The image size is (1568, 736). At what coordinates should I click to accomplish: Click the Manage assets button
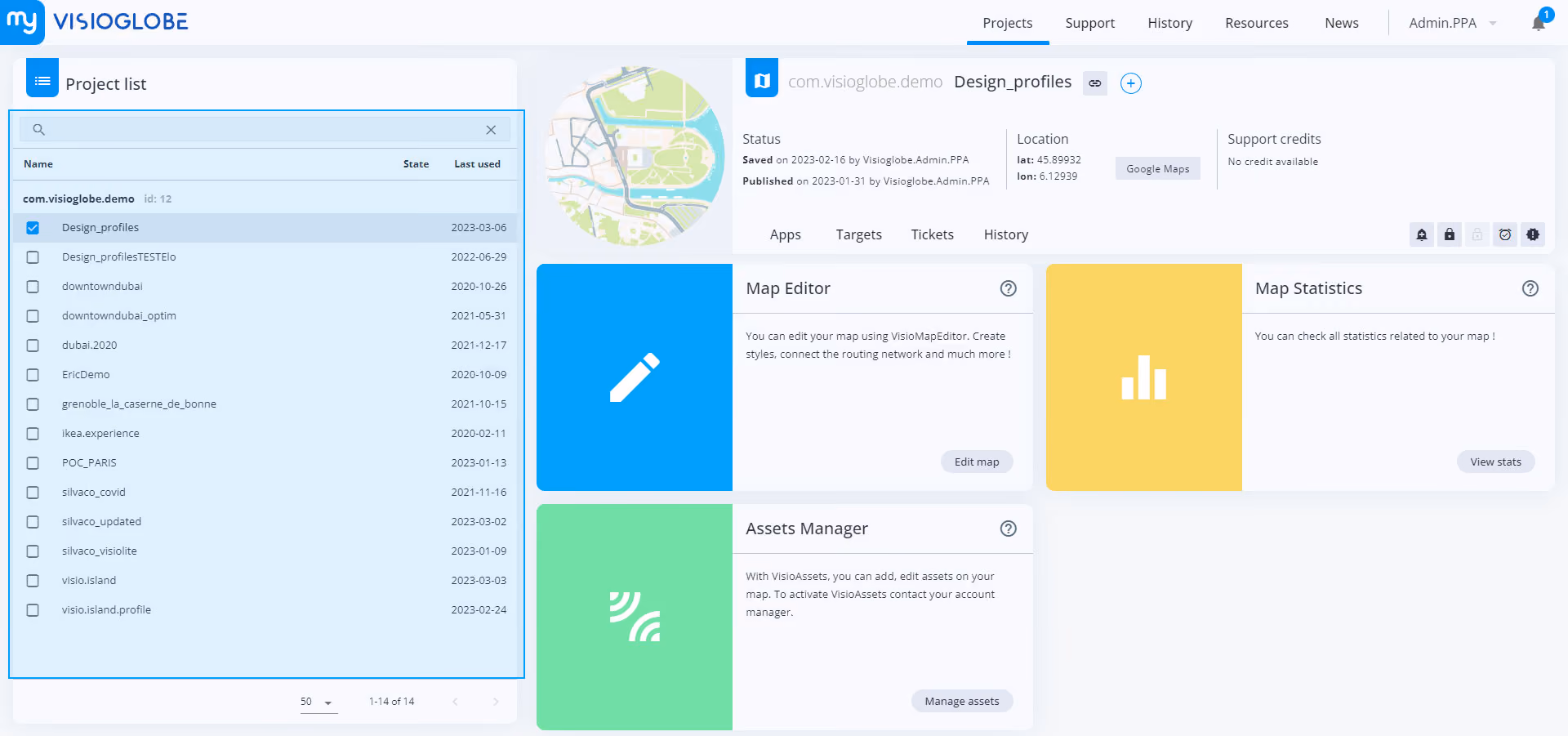pyautogui.click(x=962, y=701)
